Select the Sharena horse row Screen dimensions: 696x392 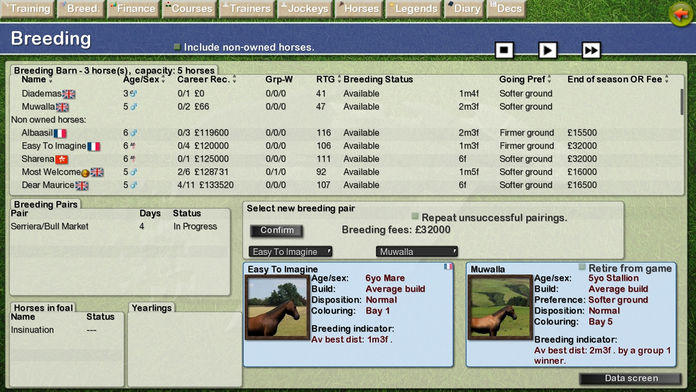click(345, 159)
